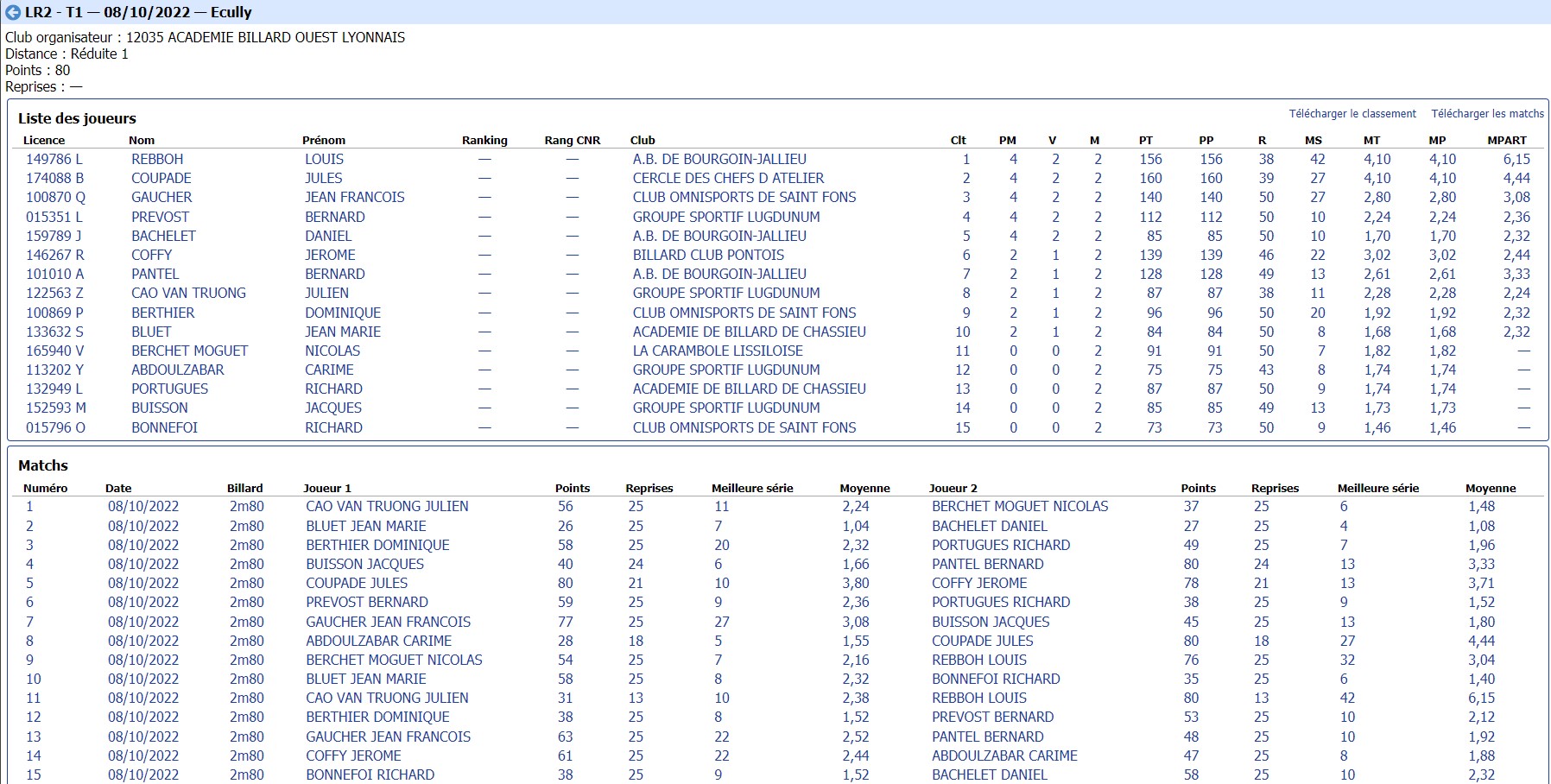Viewport: 1551px width, 784px height.
Task: Select club A.B. DE BOURGOIN-JALLIEU in REBBOH row
Action: coord(719,159)
